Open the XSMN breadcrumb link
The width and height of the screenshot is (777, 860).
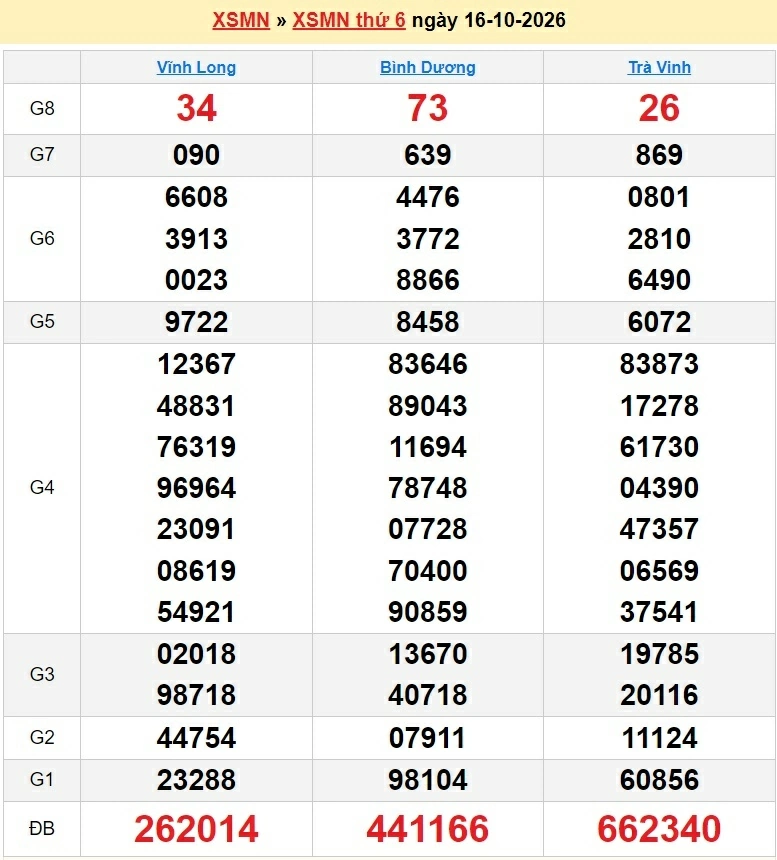point(241,20)
